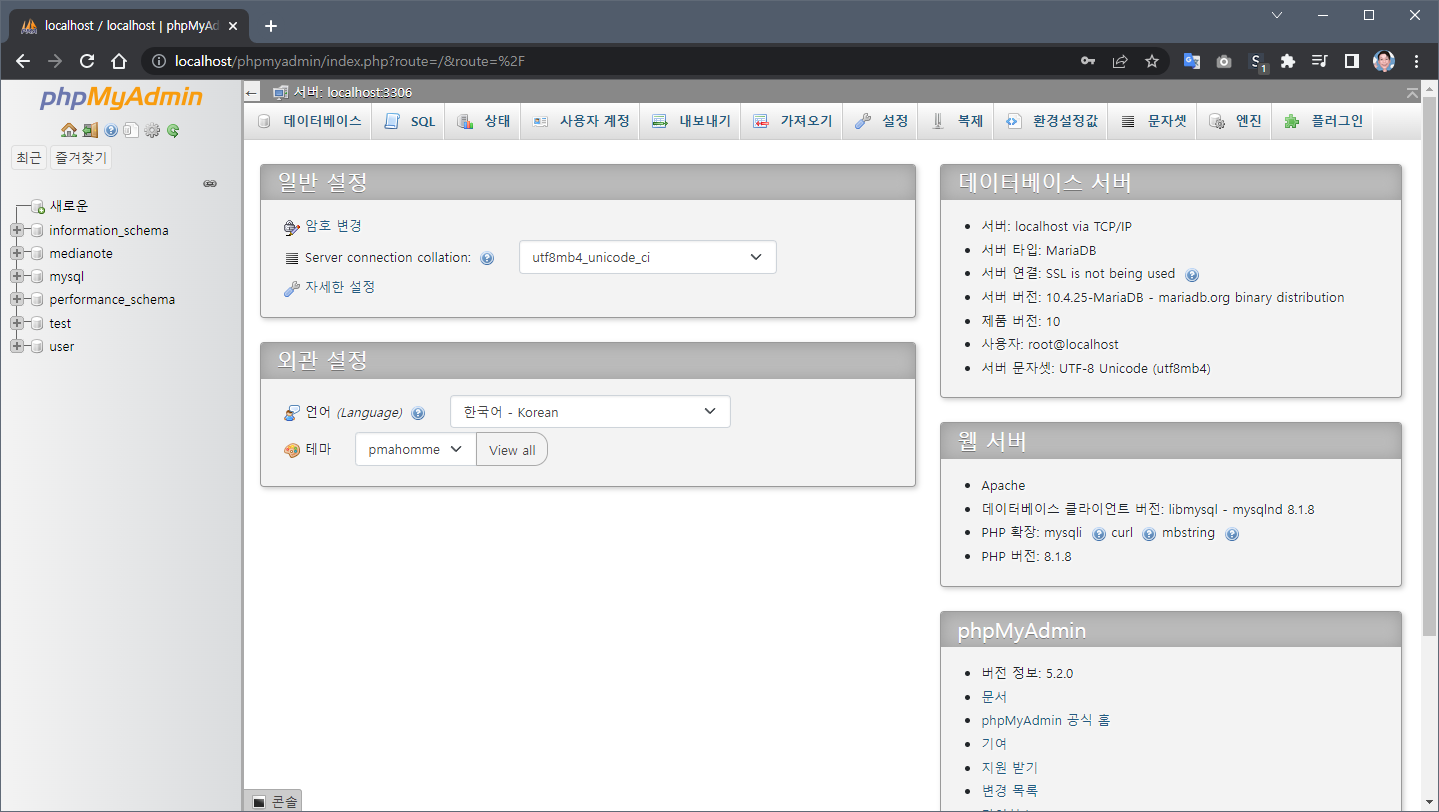Image resolution: width=1439 pixels, height=812 pixels.
Task: Open the 데이터베이스 tab
Action: click(x=309, y=121)
